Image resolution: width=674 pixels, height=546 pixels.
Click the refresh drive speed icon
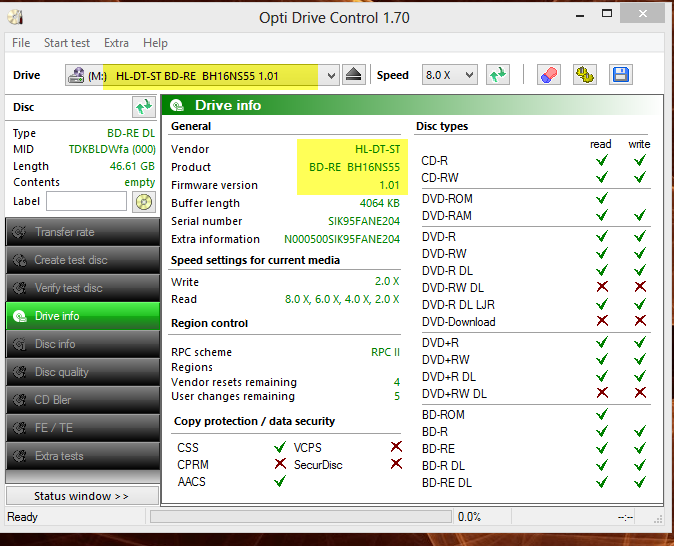[x=498, y=75]
